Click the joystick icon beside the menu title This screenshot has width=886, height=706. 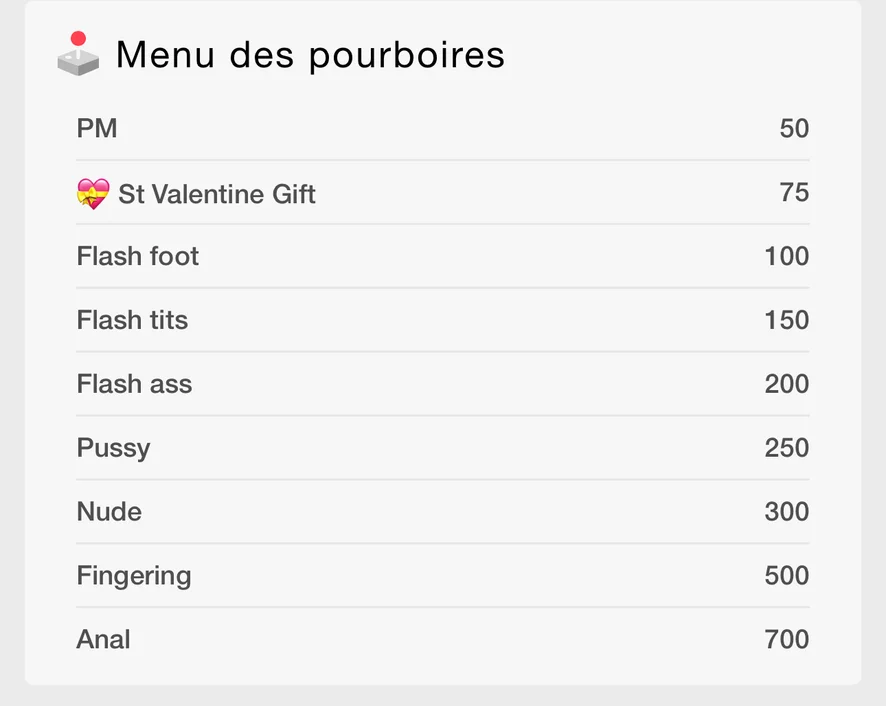click(x=78, y=54)
